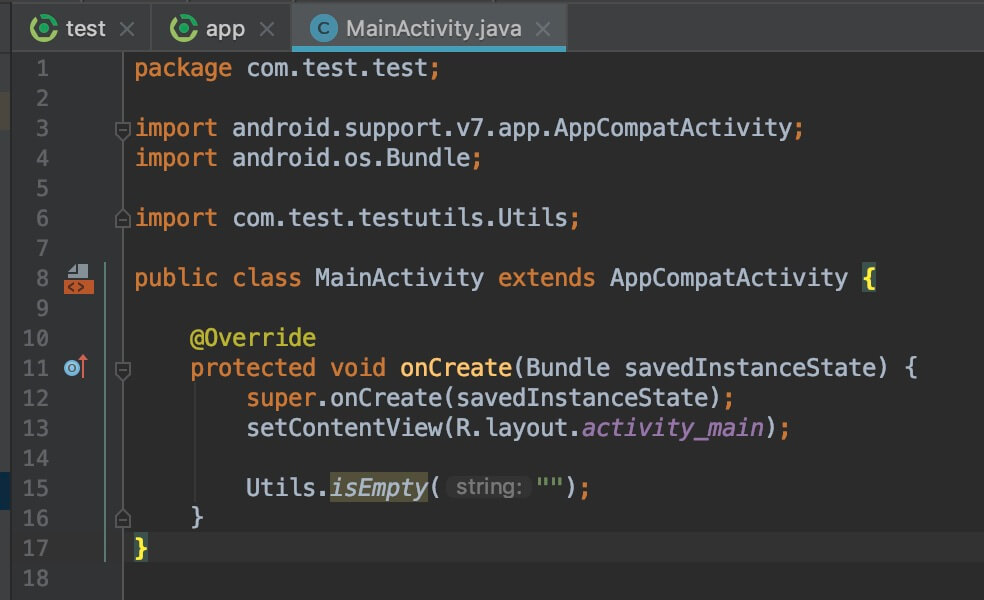Image resolution: width=984 pixels, height=600 pixels.
Task: Click the @Override annotation
Action: (x=253, y=338)
